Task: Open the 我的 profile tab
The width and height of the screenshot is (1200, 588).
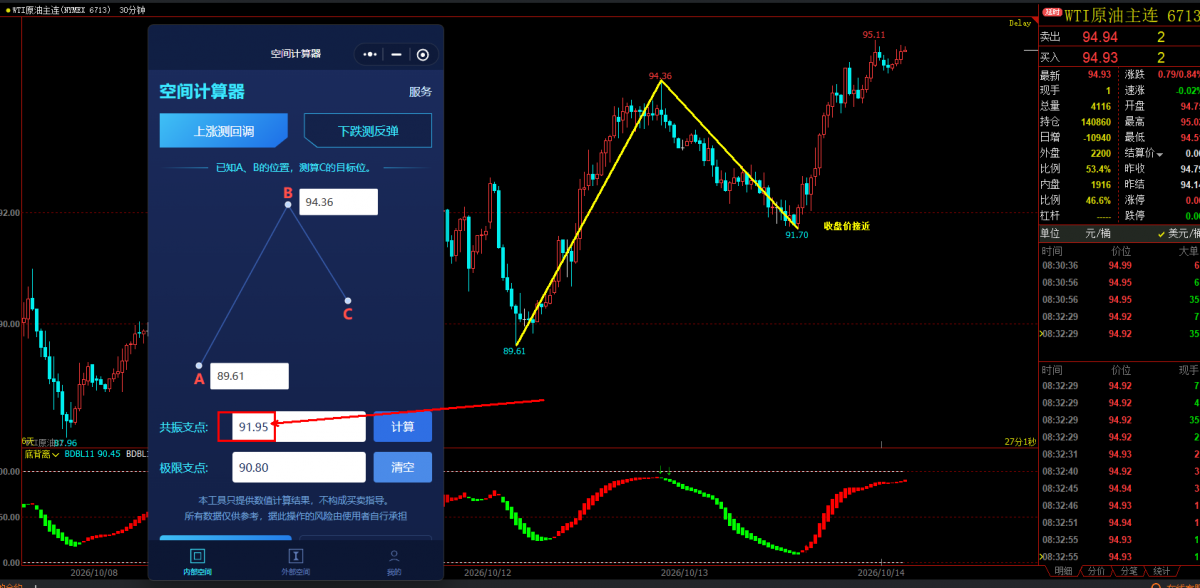Action: pos(394,561)
